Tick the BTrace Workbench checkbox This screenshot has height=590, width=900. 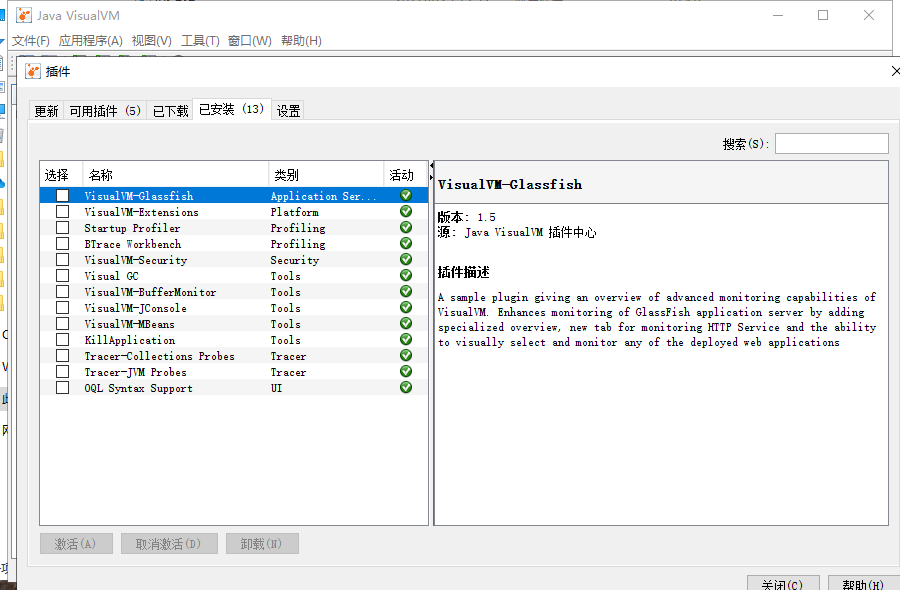(63, 244)
